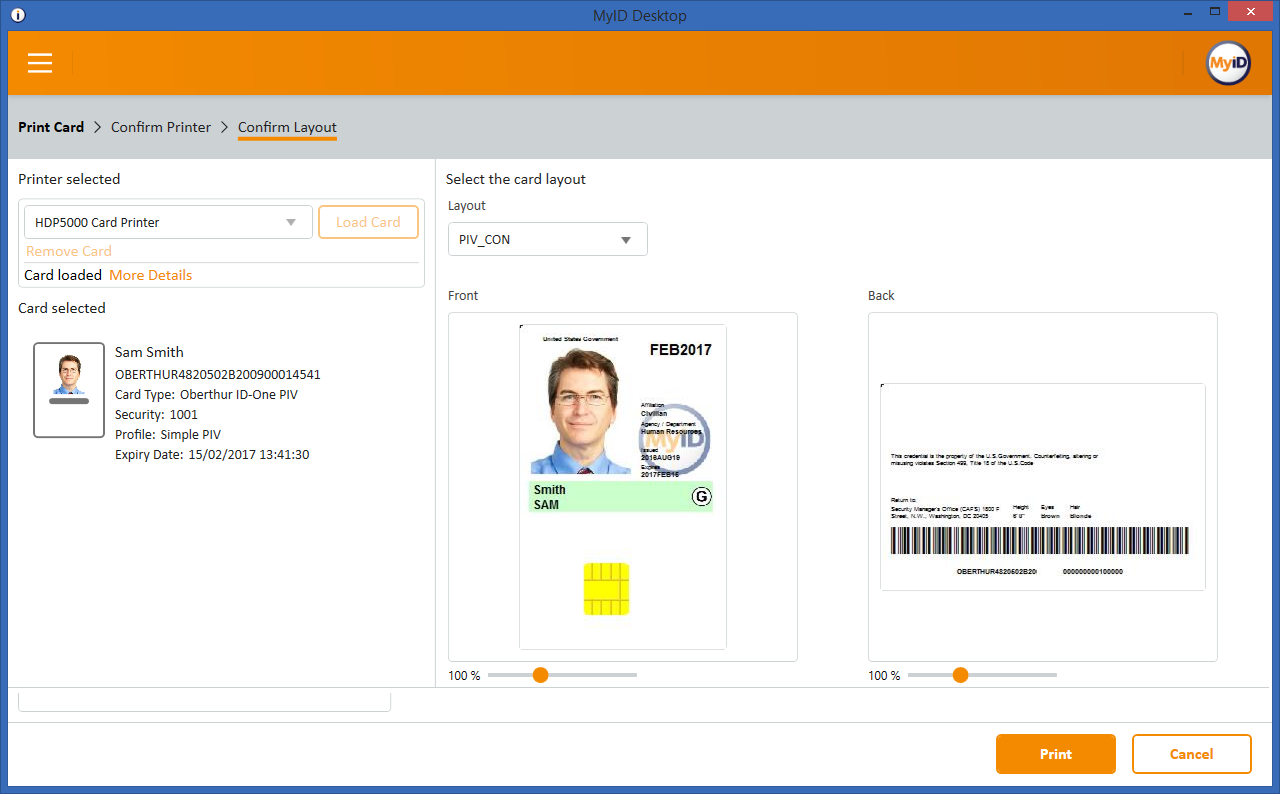
Task: Click the info icon in title bar
Action: coord(17,15)
